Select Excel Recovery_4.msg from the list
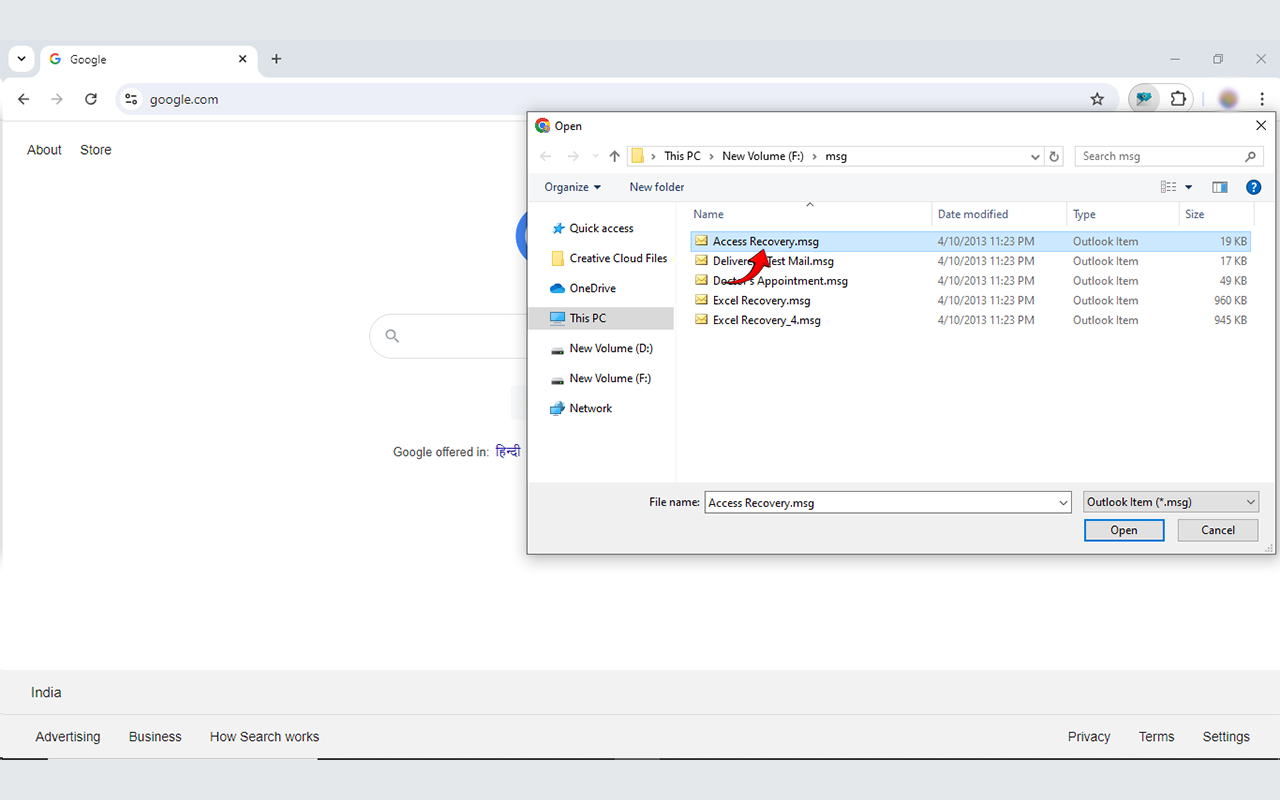 point(766,320)
